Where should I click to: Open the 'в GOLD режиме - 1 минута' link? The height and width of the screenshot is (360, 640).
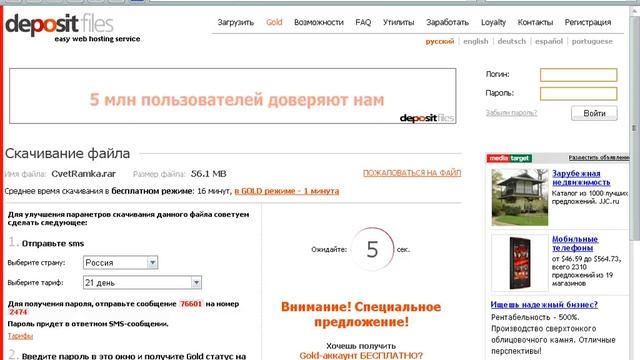[287, 191]
